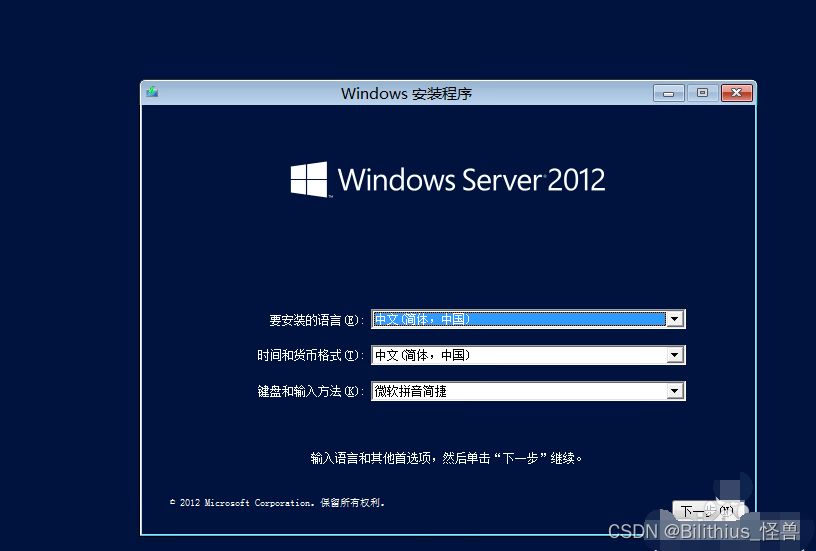Click the 要安装的语言 label
The width and height of the screenshot is (816, 551).
coord(316,320)
